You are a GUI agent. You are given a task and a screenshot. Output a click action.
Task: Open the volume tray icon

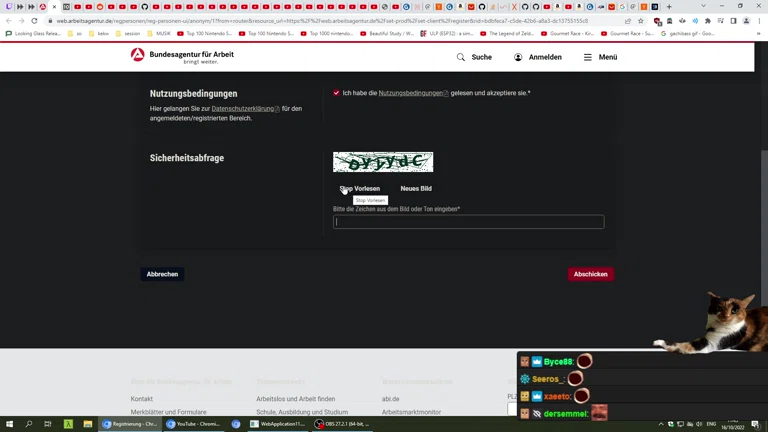[699, 424]
